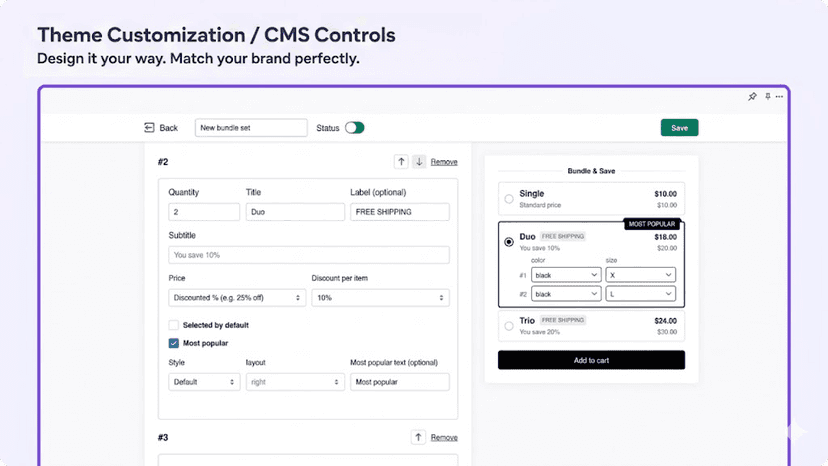Image resolution: width=828 pixels, height=466 pixels.
Task: Click the Add to cart button
Action: click(x=591, y=360)
